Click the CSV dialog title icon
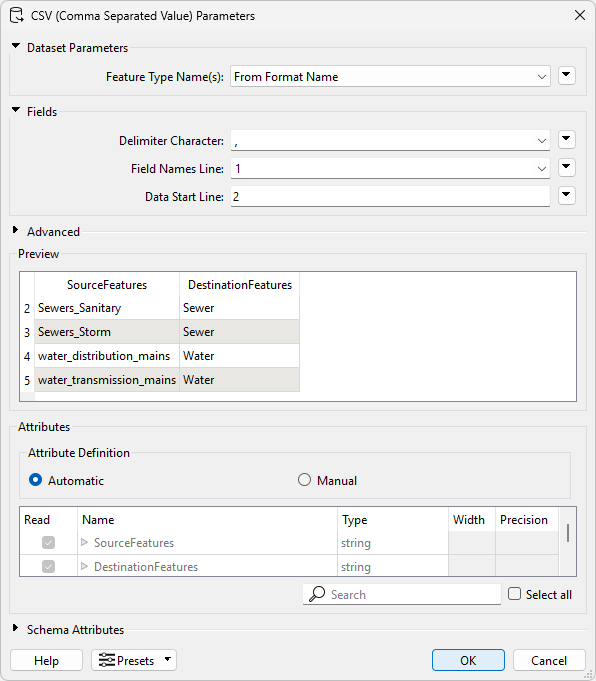The image size is (596, 681). point(17,15)
